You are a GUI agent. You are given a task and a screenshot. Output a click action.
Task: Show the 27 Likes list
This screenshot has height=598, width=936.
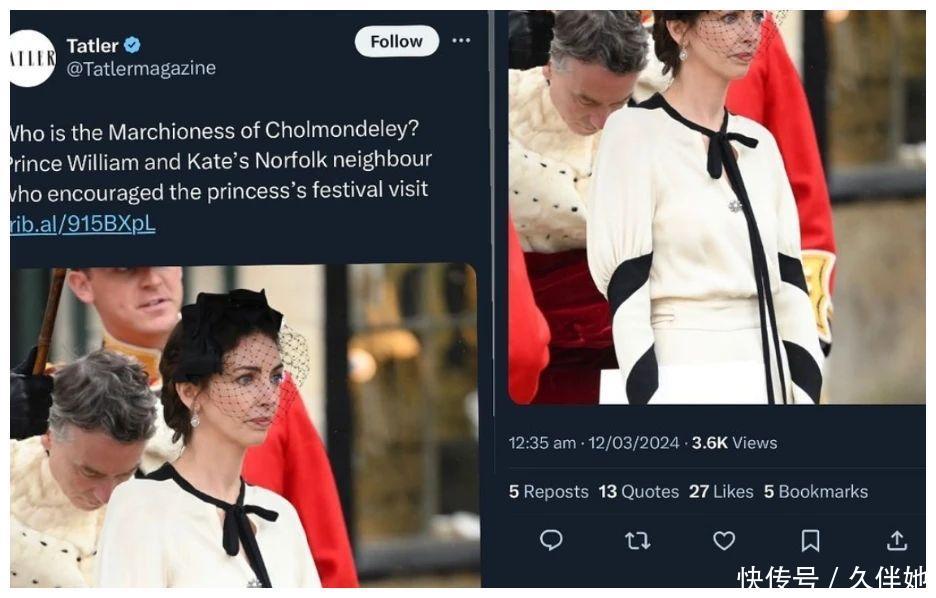[x=722, y=491]
